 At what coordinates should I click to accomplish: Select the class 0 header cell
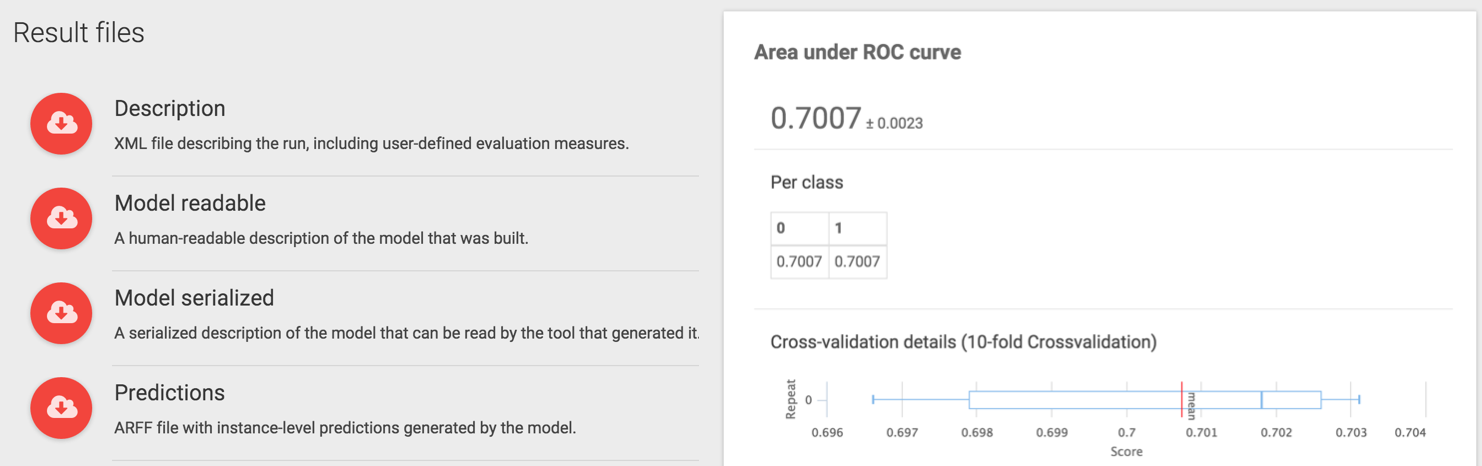pyautogui.click(x=799, y=228)
